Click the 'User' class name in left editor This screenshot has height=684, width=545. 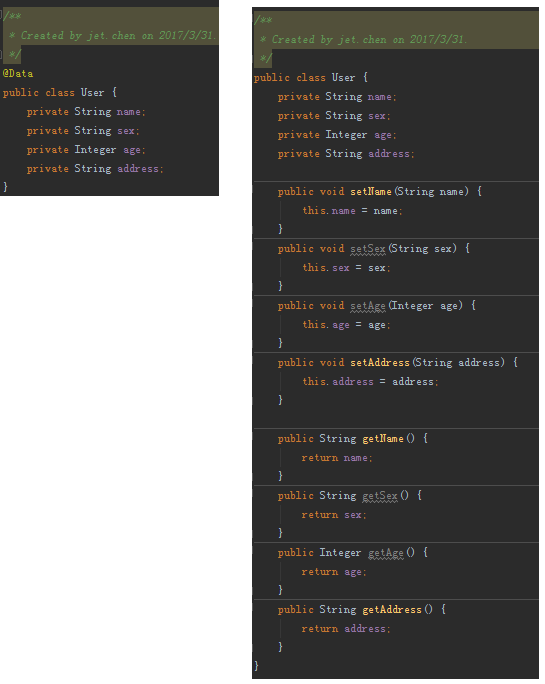point(93,92)
